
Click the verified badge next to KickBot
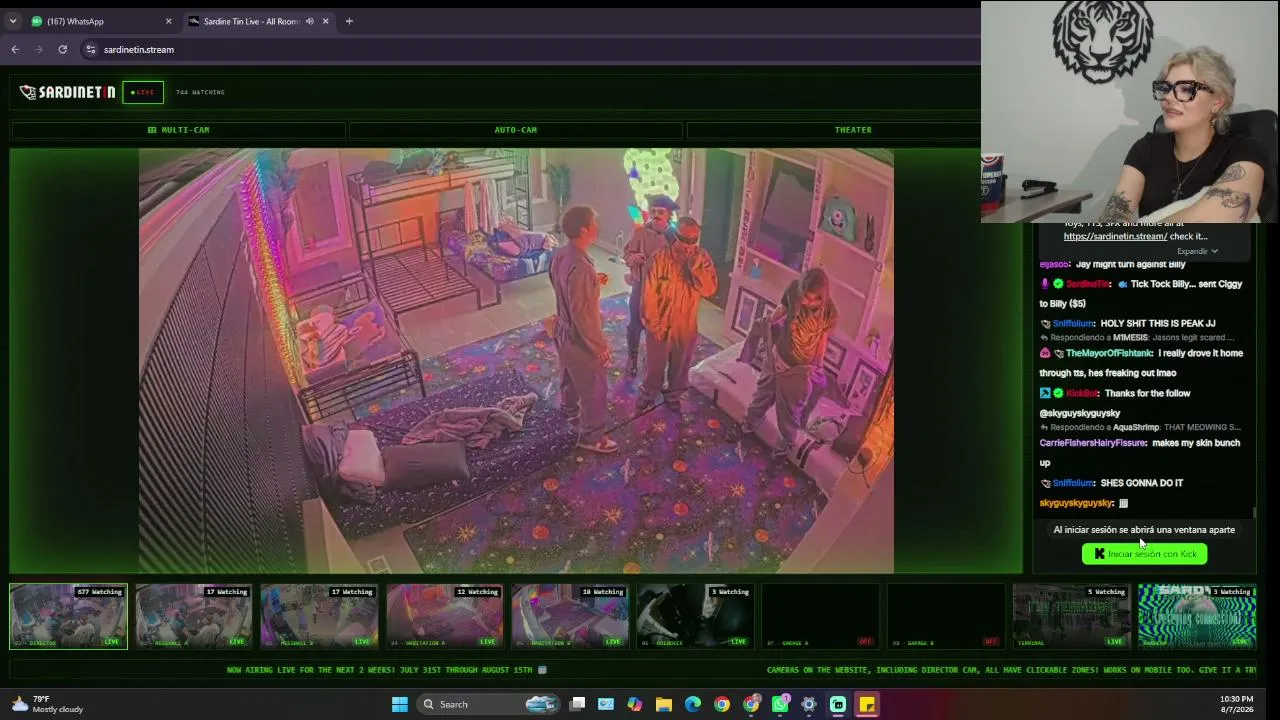(x=1058, y=393)
